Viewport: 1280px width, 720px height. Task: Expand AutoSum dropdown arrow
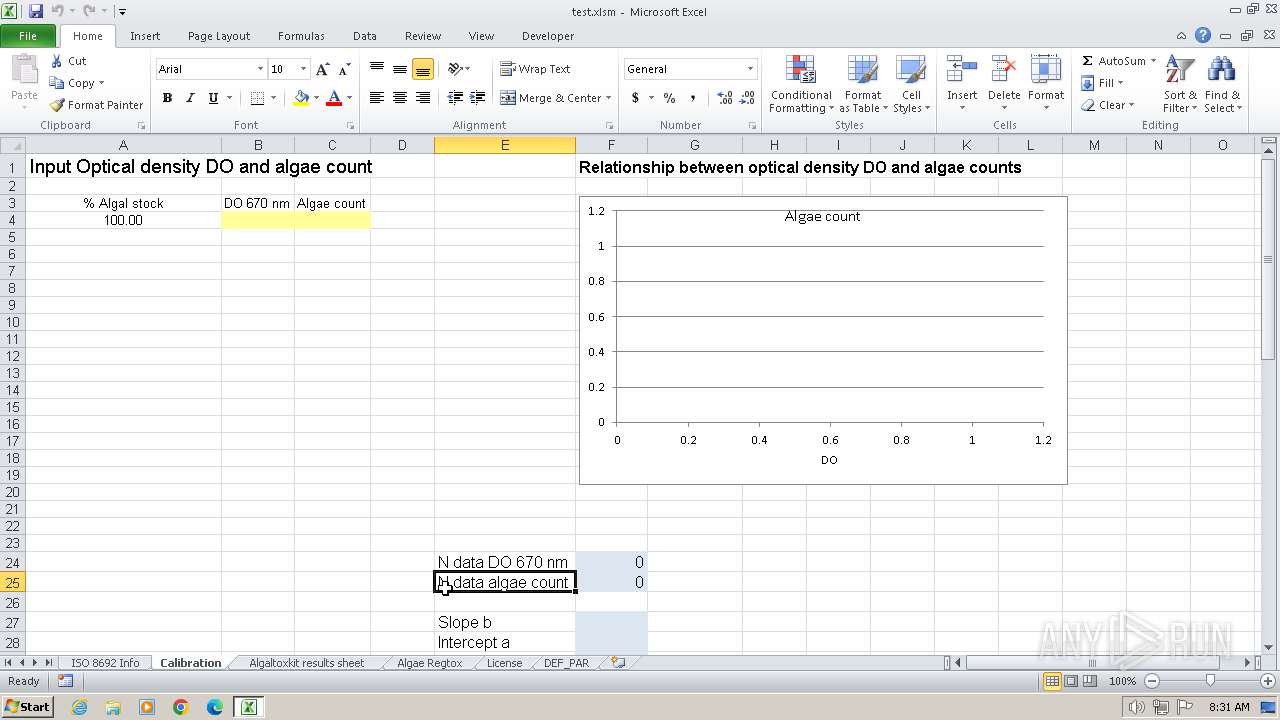[1153, 61]
